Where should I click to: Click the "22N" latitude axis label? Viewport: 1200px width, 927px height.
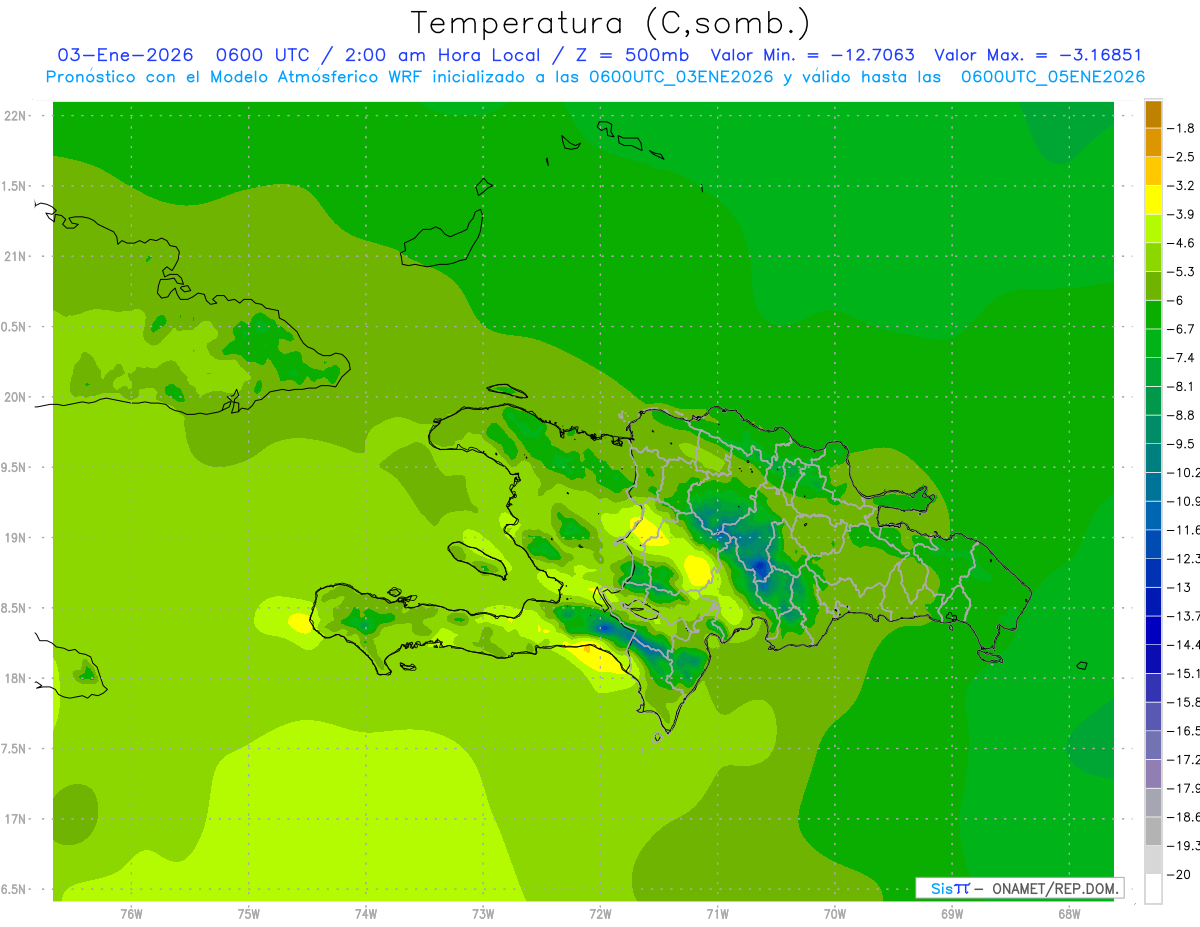[x=15, y=116]
